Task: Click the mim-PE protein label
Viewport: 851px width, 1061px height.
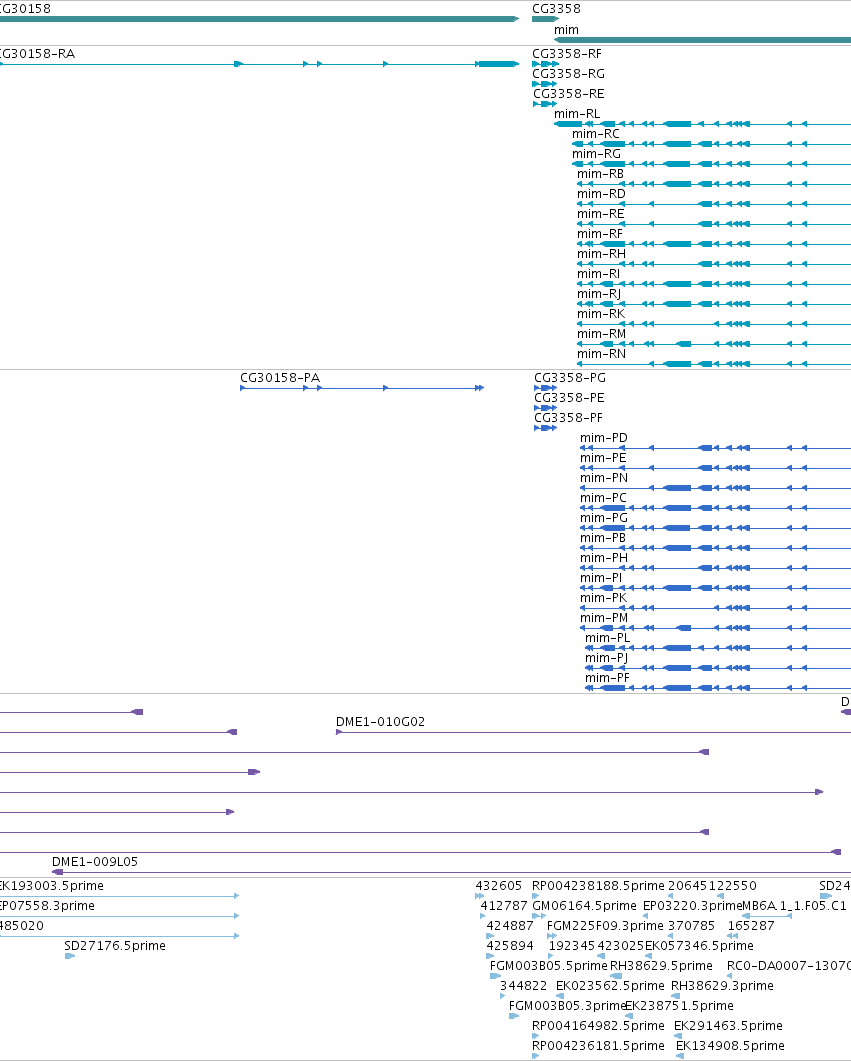Action: click(x=603, y=458)
